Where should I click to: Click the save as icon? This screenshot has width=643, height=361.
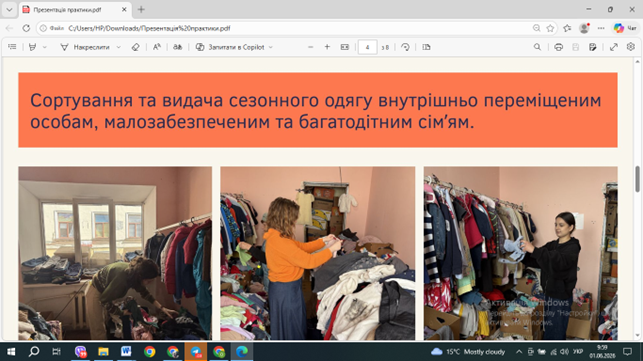[x=593, y=47]
